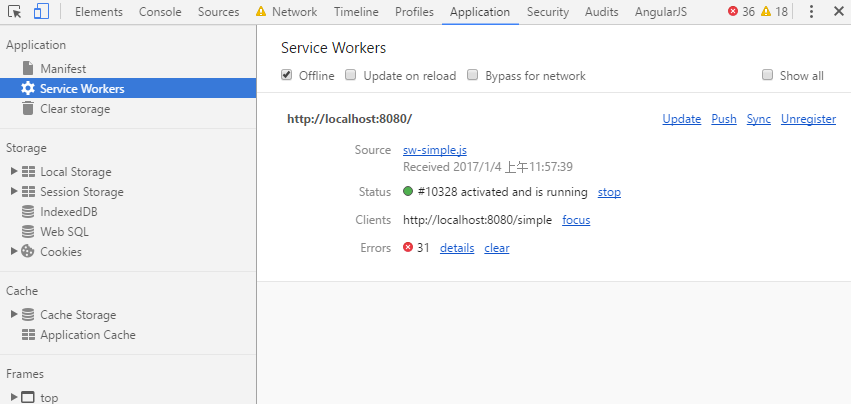The image size is (851, 404).
Task: Open the AngularJS tab
Action: 661,12
